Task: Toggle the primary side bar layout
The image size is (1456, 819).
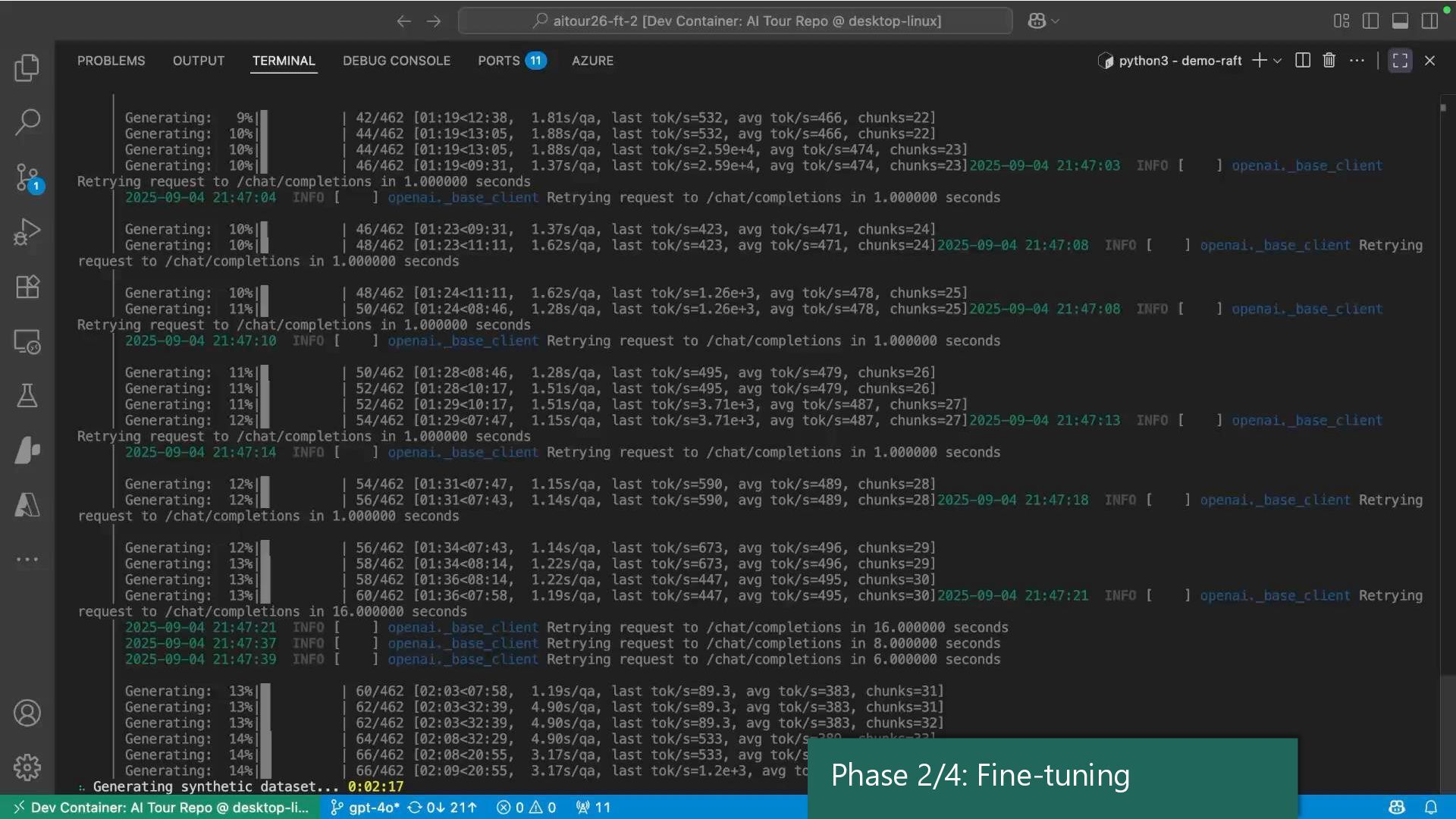Action: coord(1370,21)
